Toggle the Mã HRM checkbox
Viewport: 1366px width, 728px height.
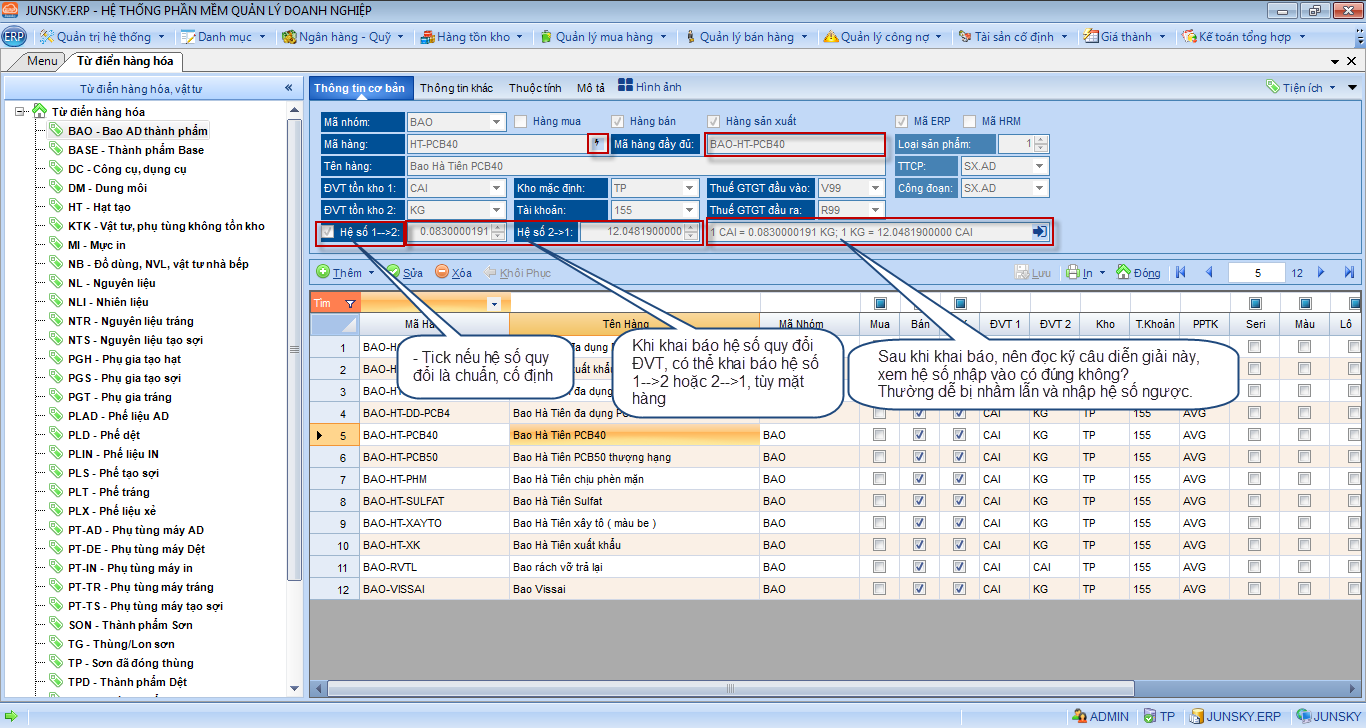(x=969, y=122)
